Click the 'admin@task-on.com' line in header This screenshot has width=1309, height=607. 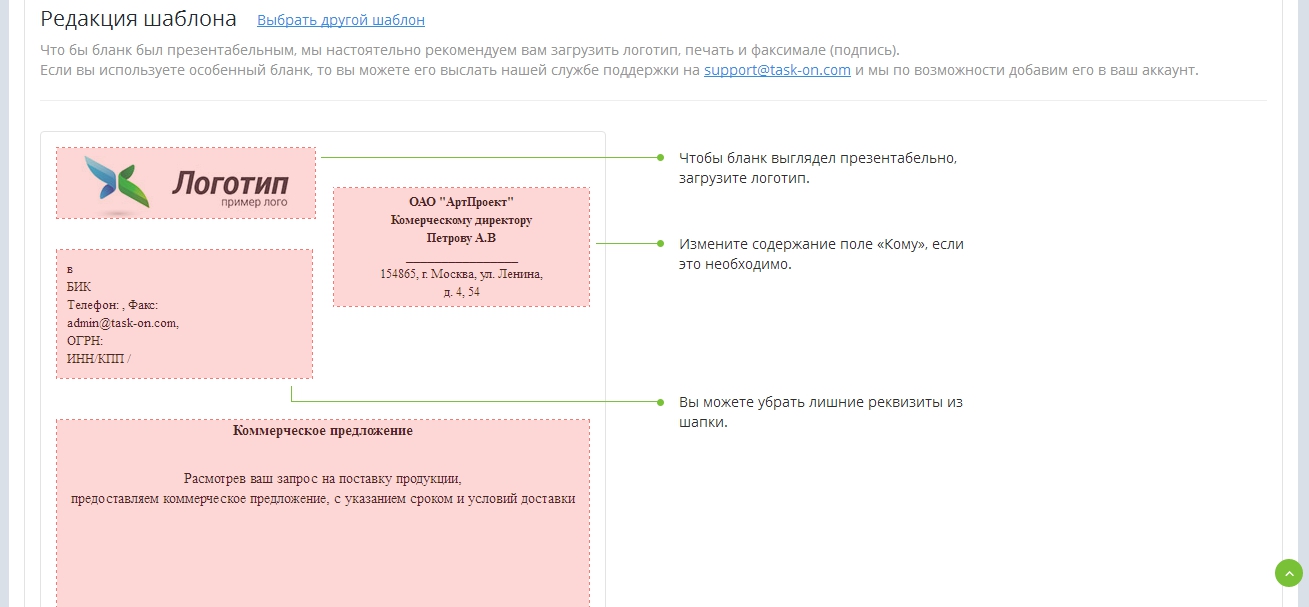pos(122,323)
